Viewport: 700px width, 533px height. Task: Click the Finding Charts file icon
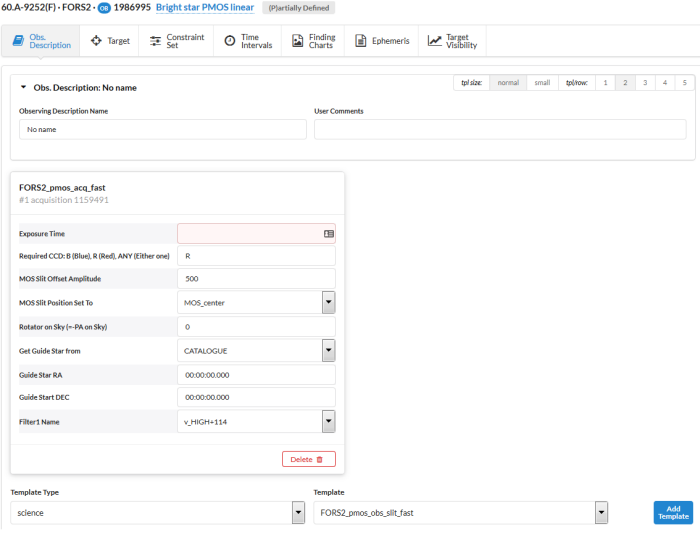(298, 41)
